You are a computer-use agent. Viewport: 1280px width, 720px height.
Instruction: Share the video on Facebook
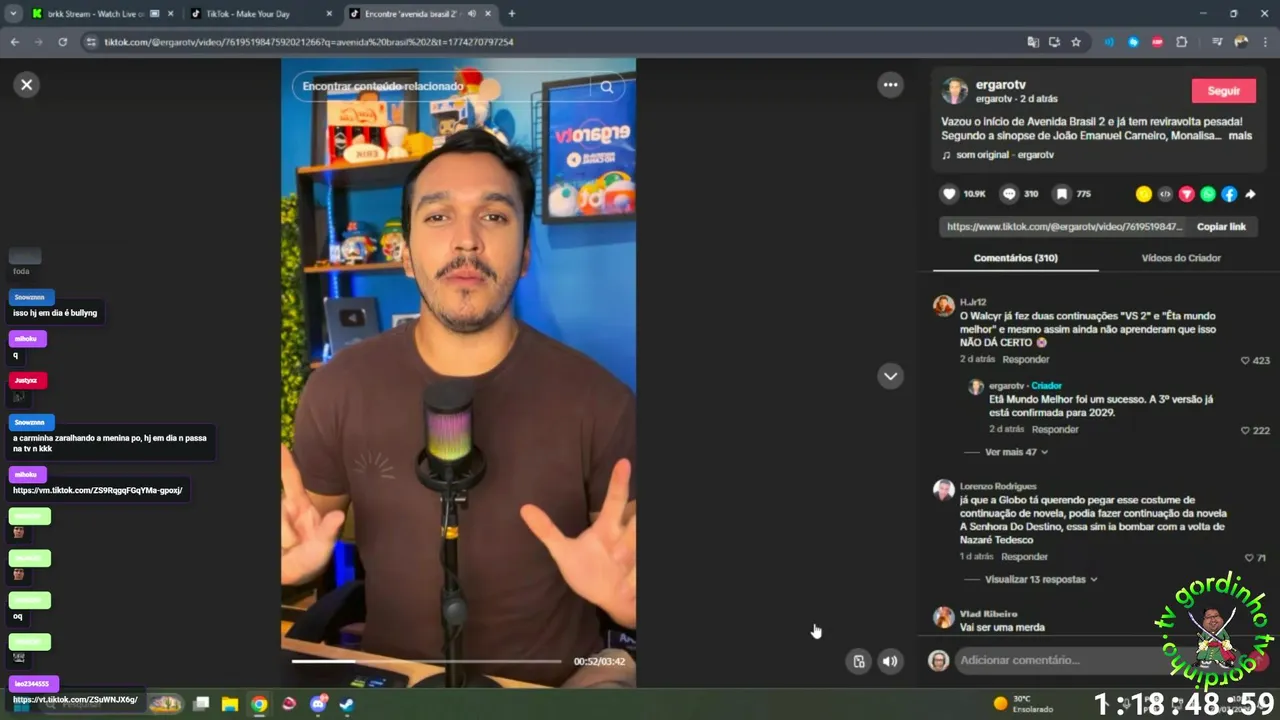(x=1229, y=194)
